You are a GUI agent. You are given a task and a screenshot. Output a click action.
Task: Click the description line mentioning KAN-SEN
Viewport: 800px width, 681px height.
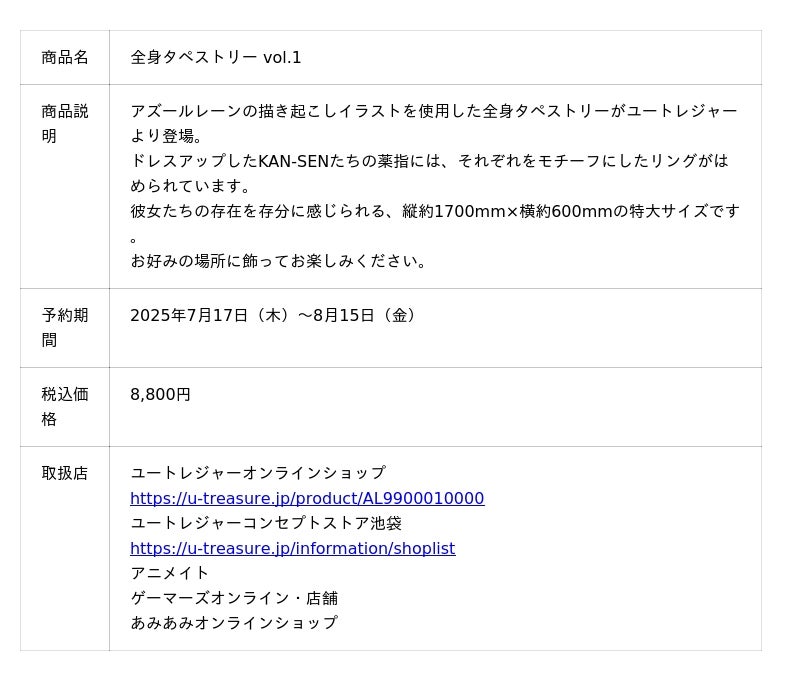coord(429,161)
